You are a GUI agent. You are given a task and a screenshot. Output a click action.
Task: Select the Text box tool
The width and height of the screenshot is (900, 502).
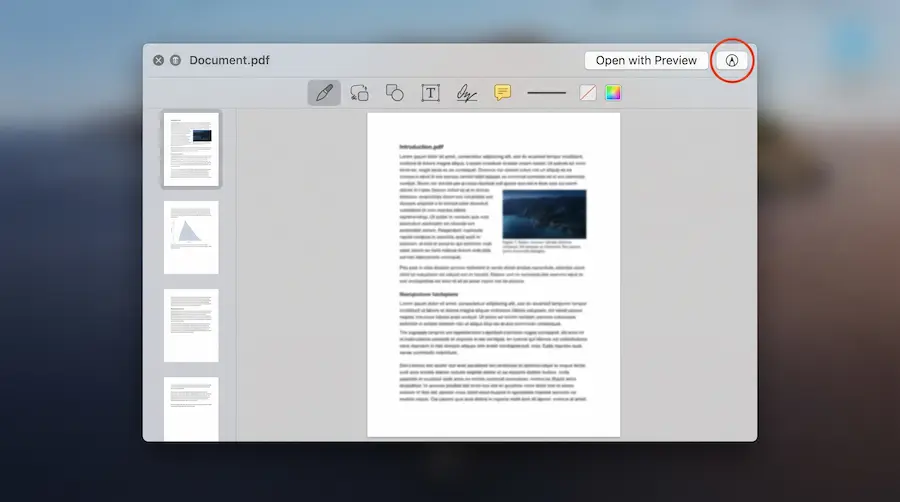pos(430,93)
